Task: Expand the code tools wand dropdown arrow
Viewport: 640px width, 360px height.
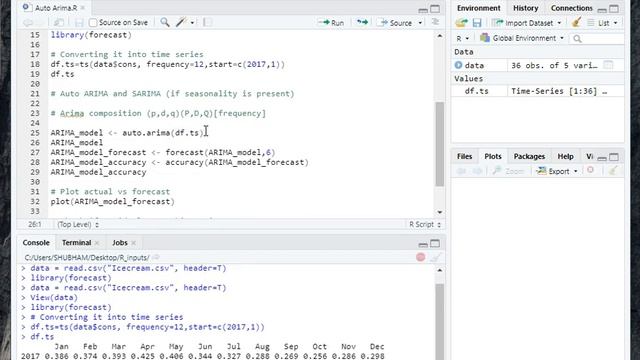Action: (192, 23)
